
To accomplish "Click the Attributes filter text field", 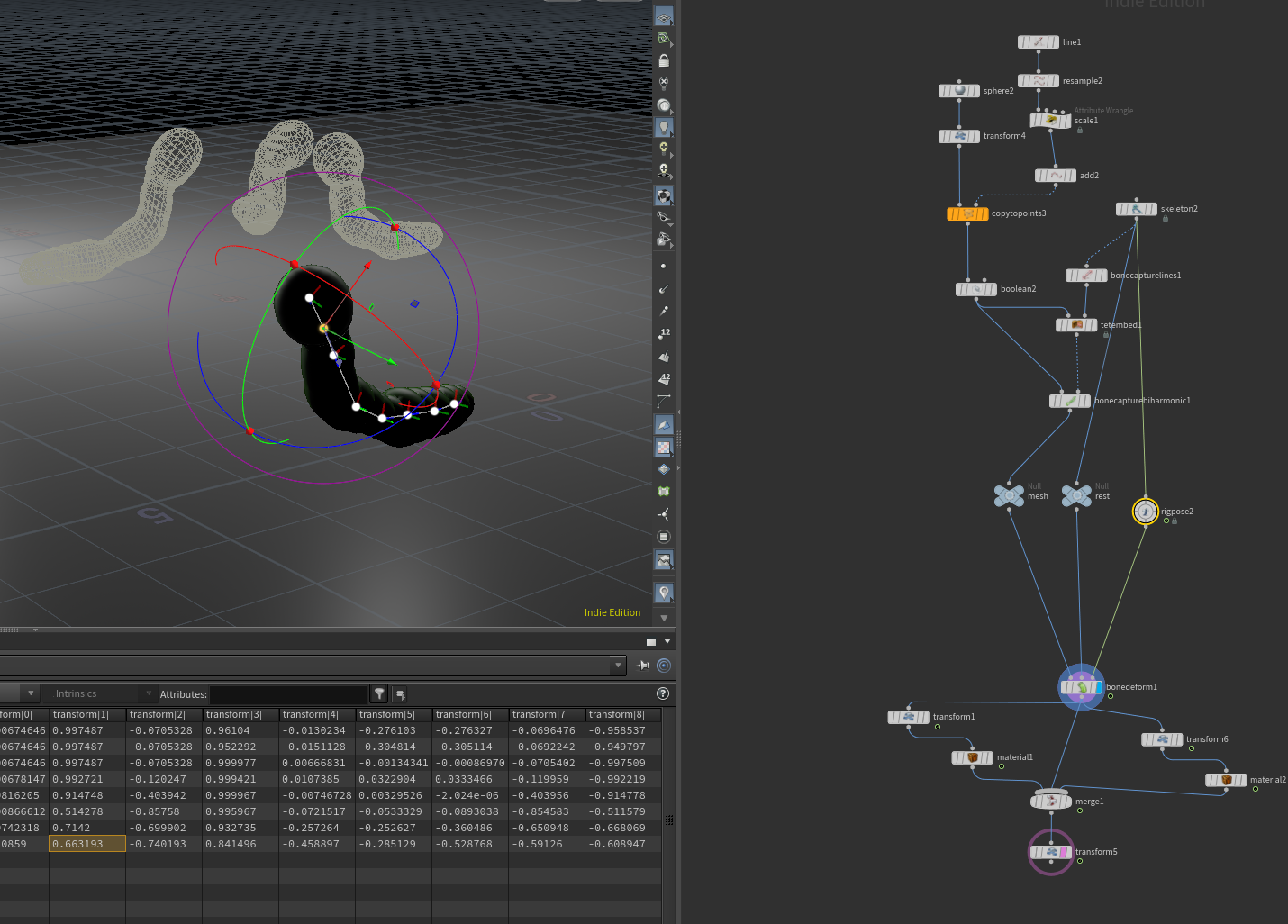I will (289, 694).
